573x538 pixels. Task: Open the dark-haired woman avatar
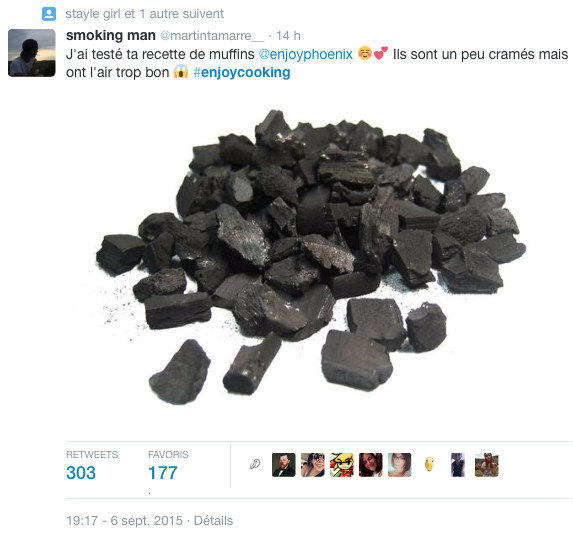[371, 465]
